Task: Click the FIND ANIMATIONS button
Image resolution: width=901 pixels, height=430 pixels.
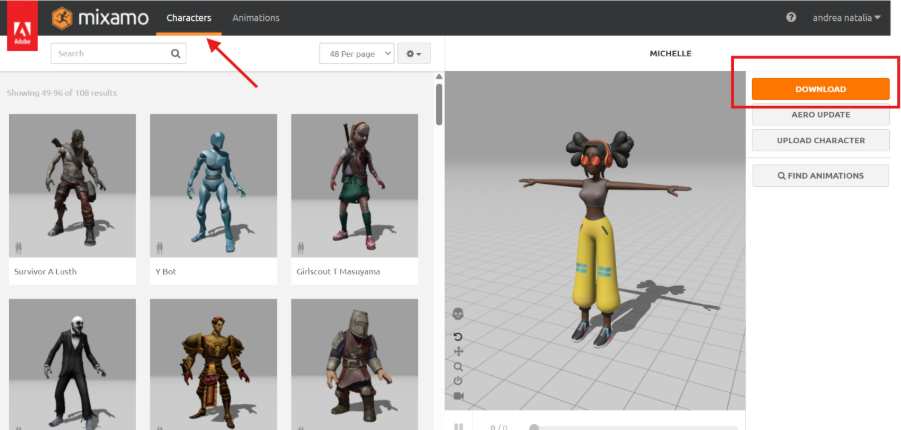Action: point(821,176)
